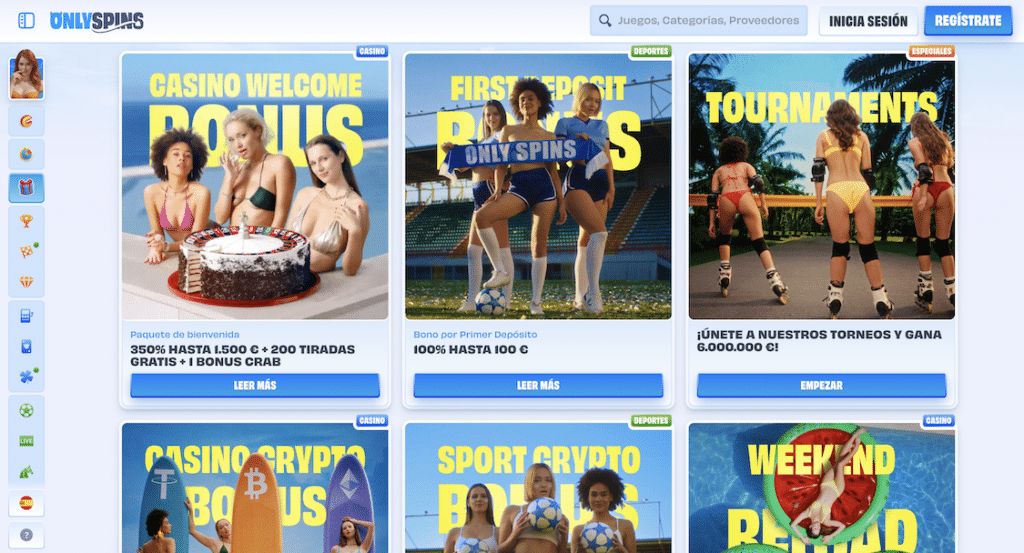
Task: Select the gift box promotions icon
Action: 26,187
